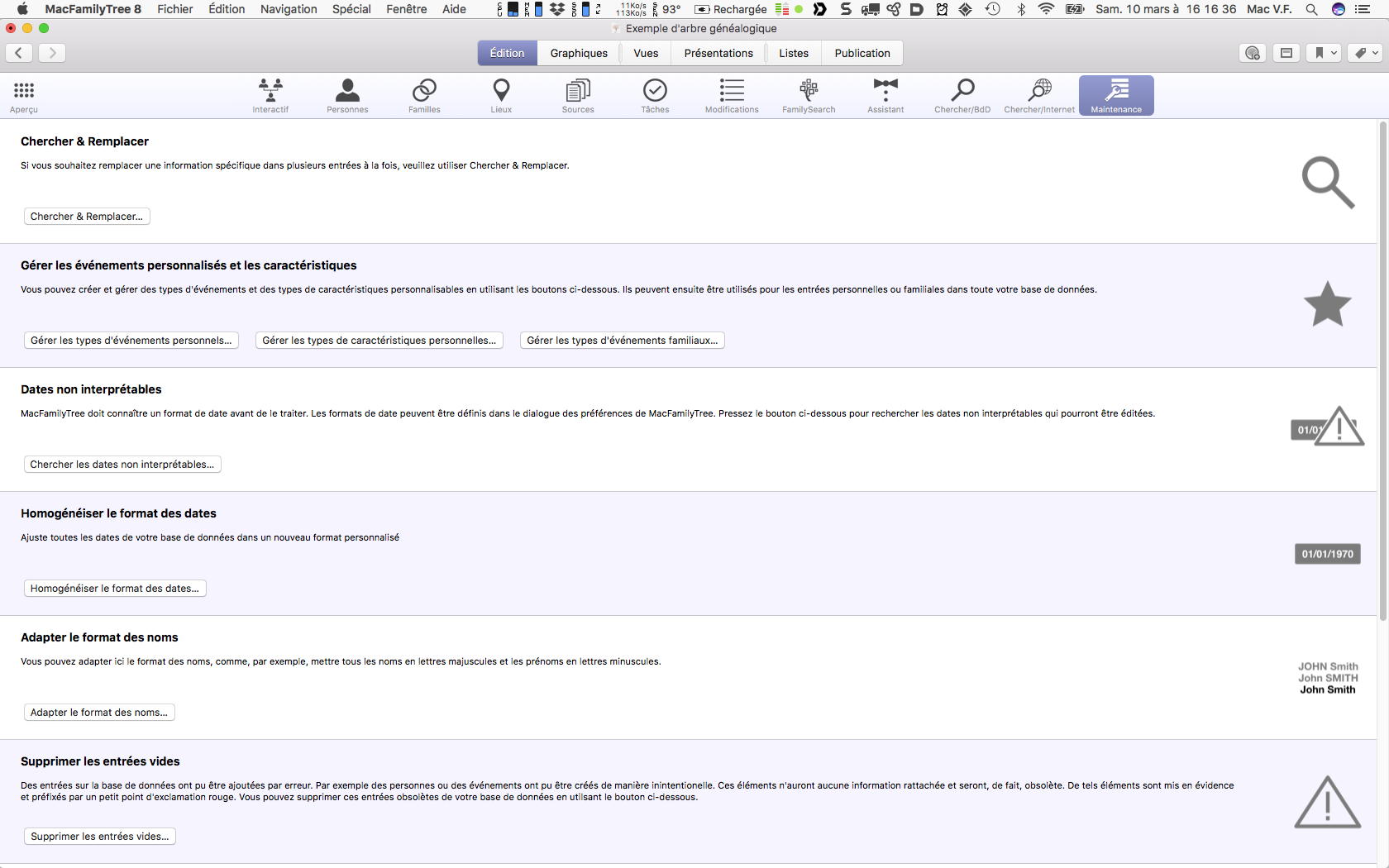Viewport: 1389px width, 868px height.
Task: Open the Assistant tool
Action: (885, 96)
